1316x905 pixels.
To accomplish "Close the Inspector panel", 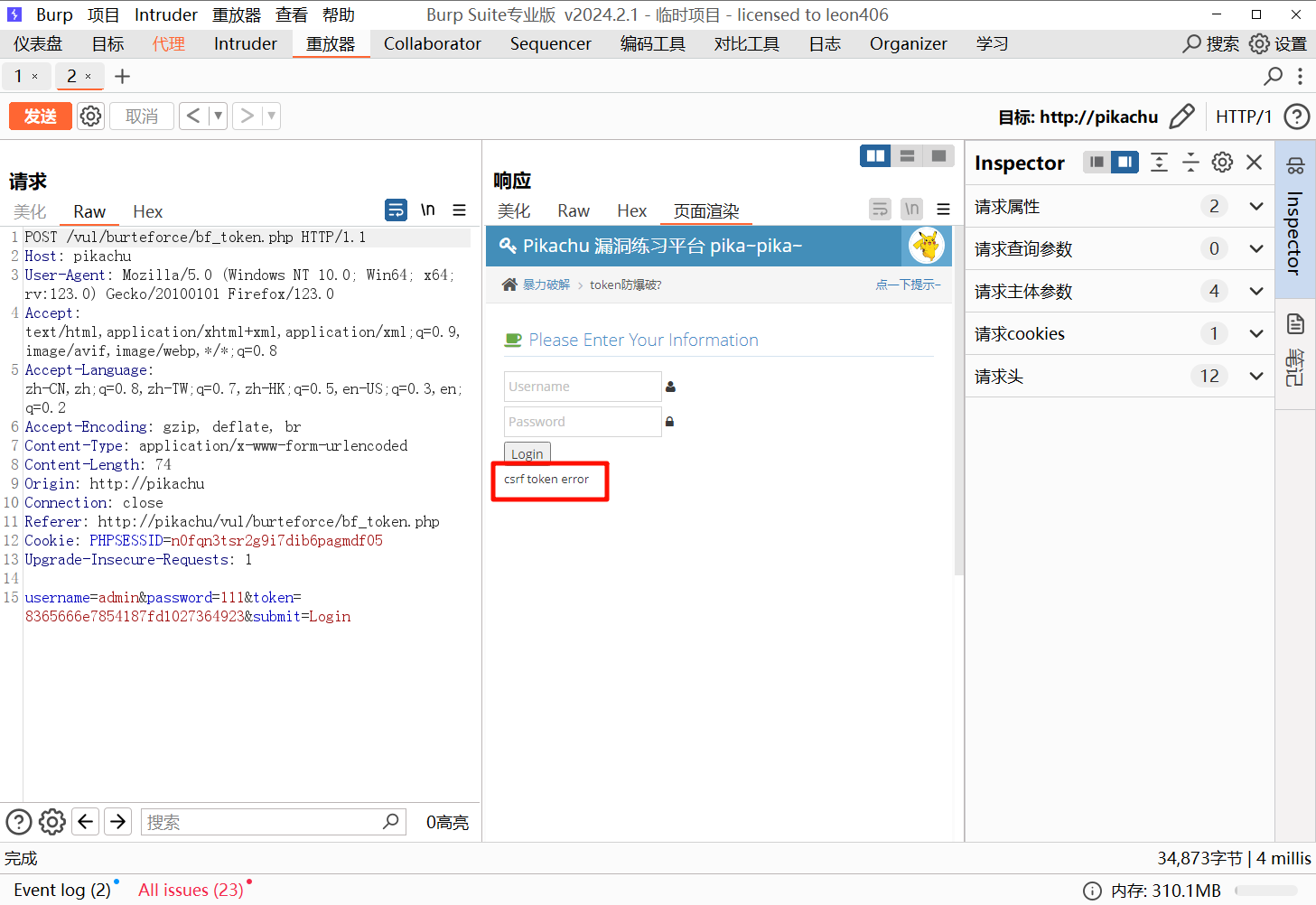I will 1254,162.
